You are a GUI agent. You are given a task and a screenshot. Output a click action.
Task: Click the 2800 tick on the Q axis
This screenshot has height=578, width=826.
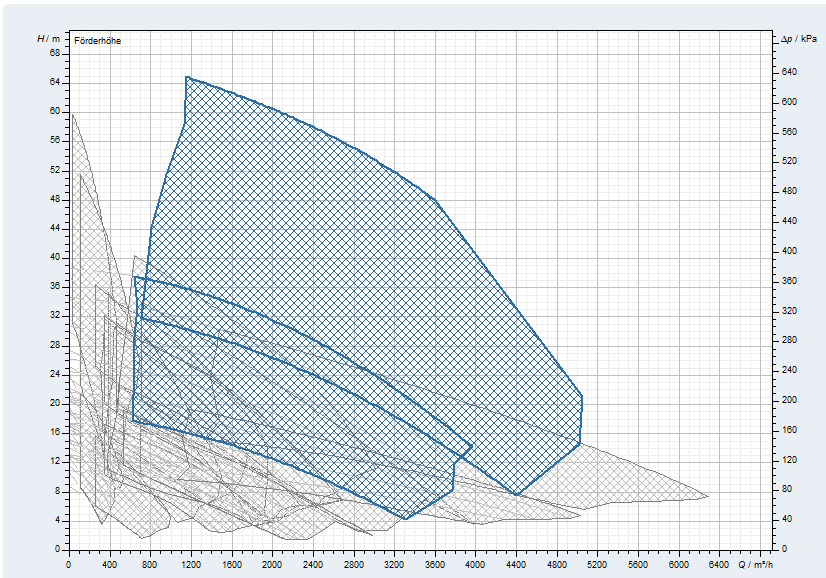tap(353, 565)
